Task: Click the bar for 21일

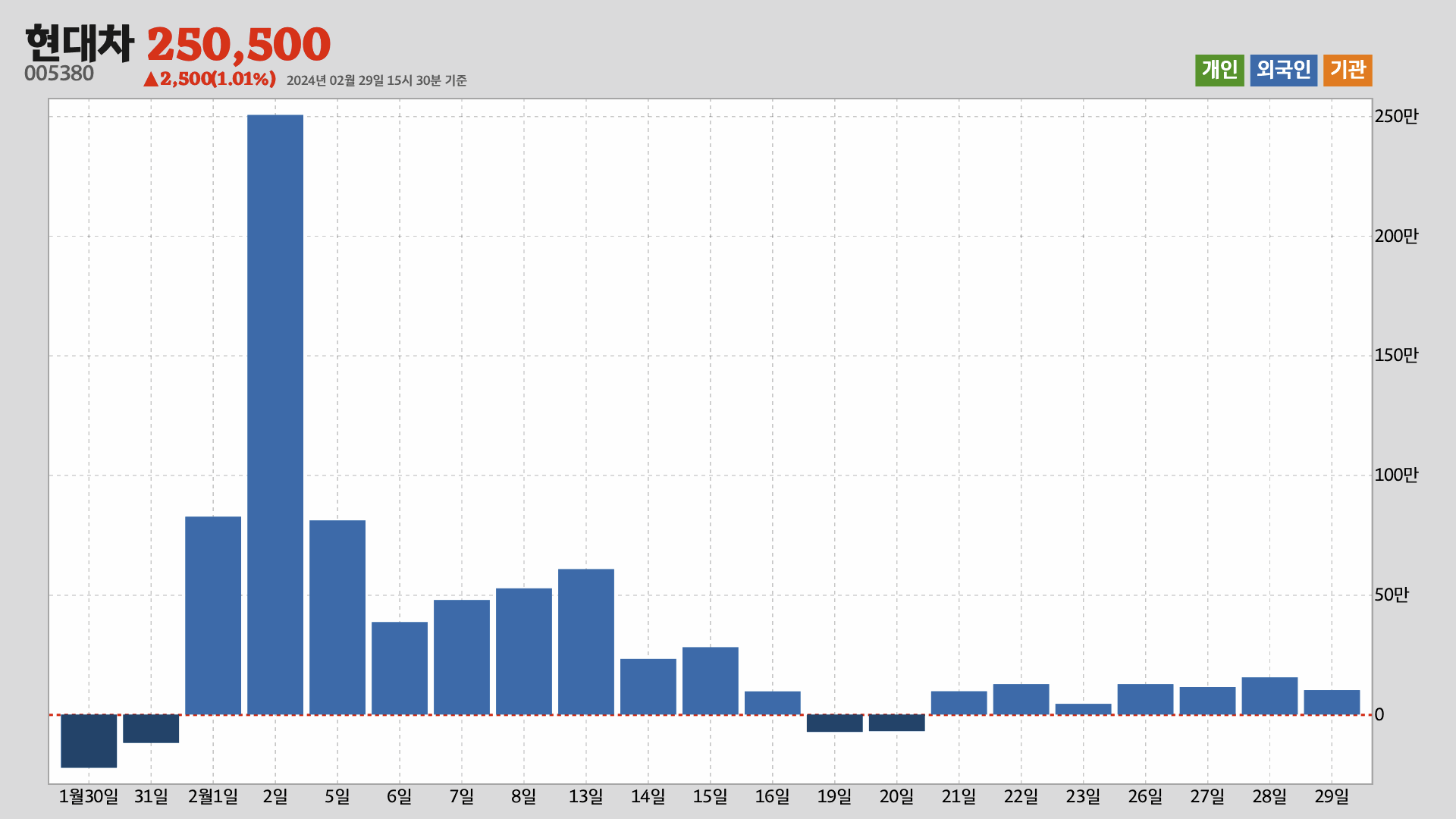Action: [x=959, y=703]
